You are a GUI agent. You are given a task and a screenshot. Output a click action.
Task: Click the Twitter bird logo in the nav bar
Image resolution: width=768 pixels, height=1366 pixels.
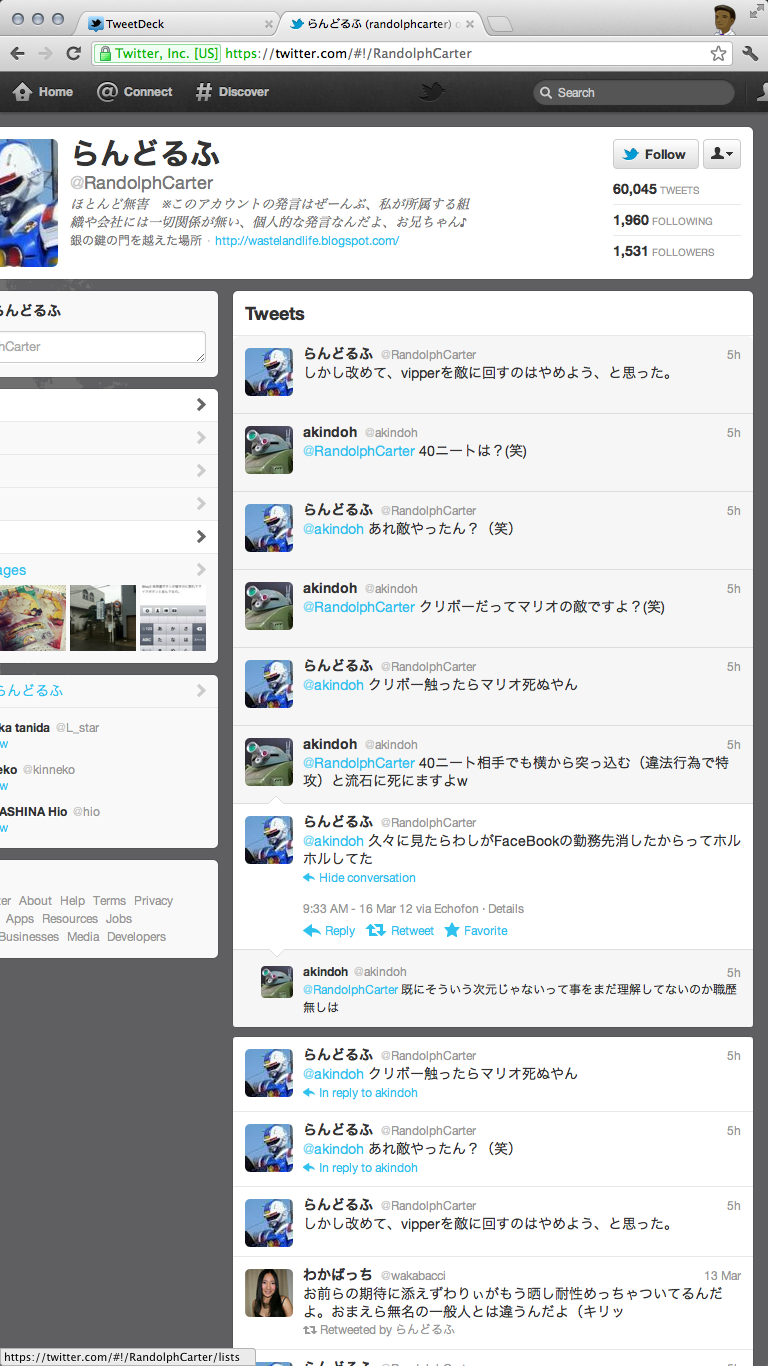(432, 92)
